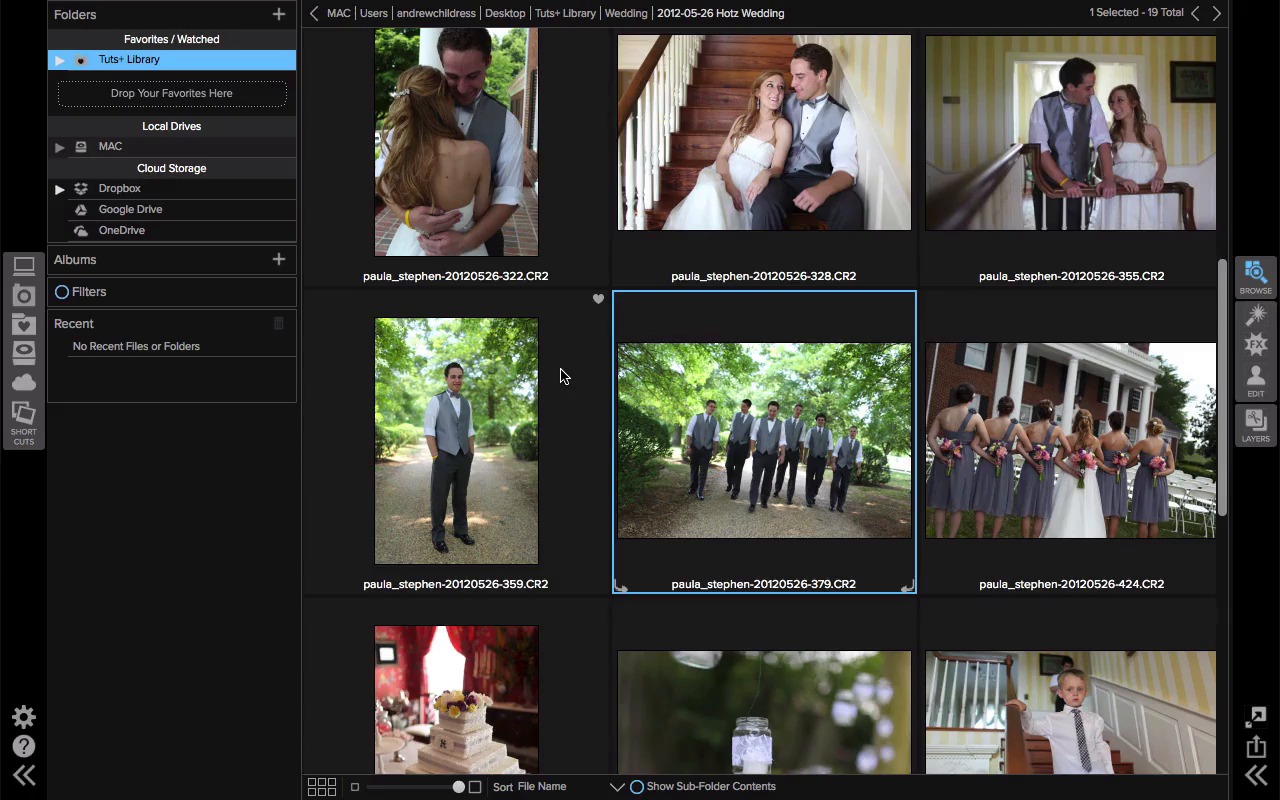The width and height of the screenshot is (1280, 800).
Task: Select thumbnail paula_stephen-20120526-328.CR2
Action: click(764, 133)
